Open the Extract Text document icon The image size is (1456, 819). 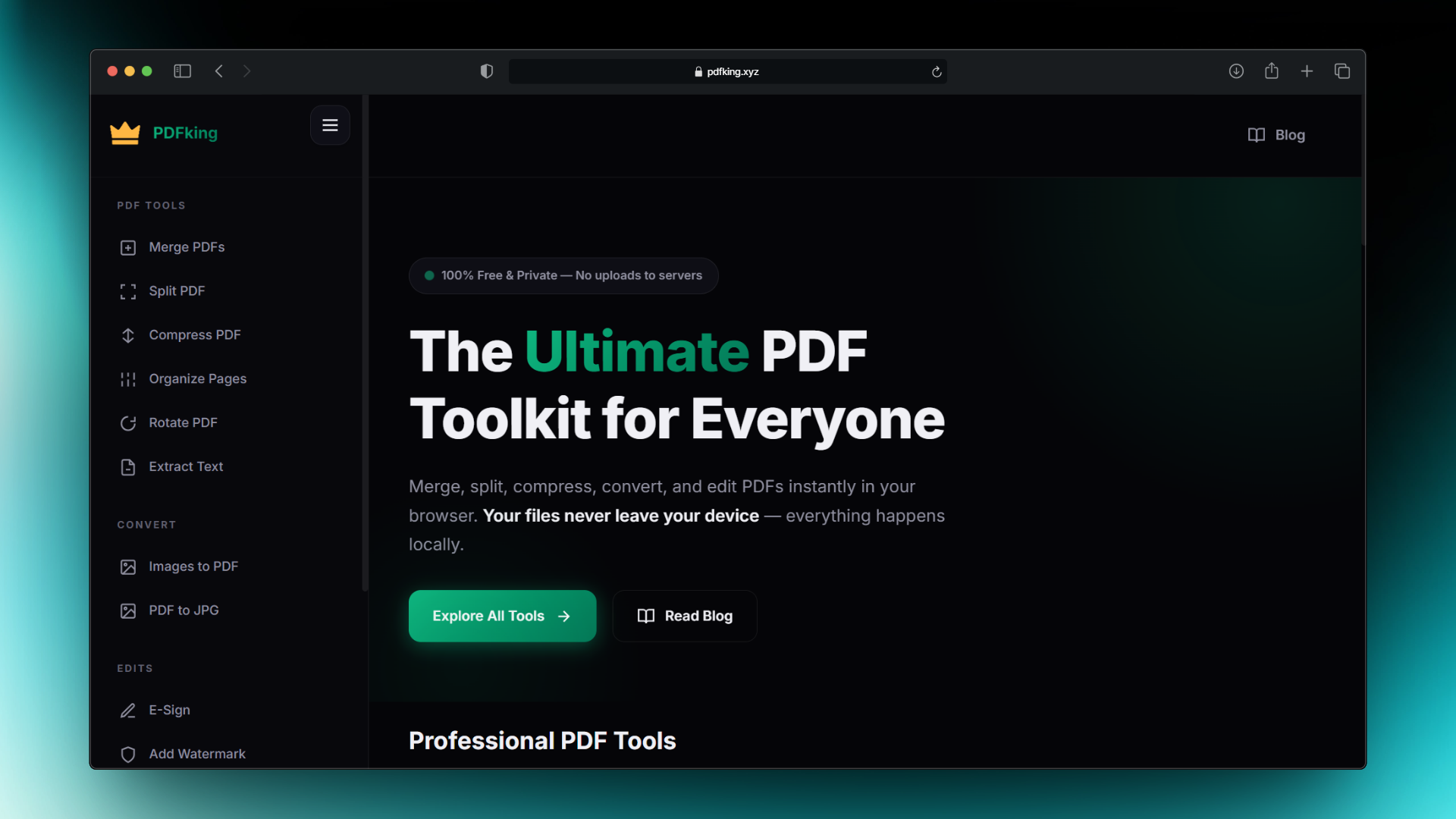[x=127, y=467]
